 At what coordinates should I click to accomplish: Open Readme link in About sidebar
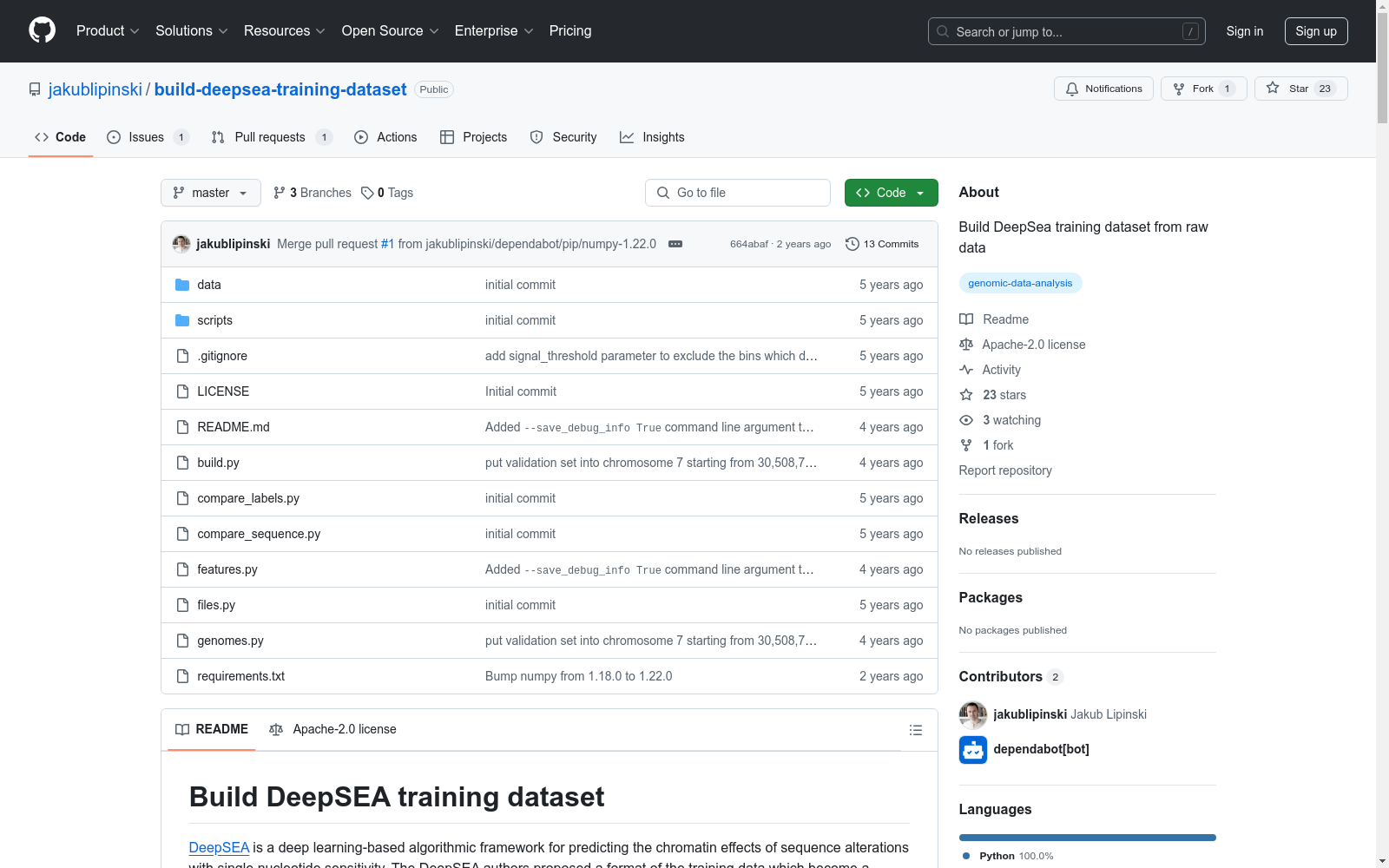(994, 319)
